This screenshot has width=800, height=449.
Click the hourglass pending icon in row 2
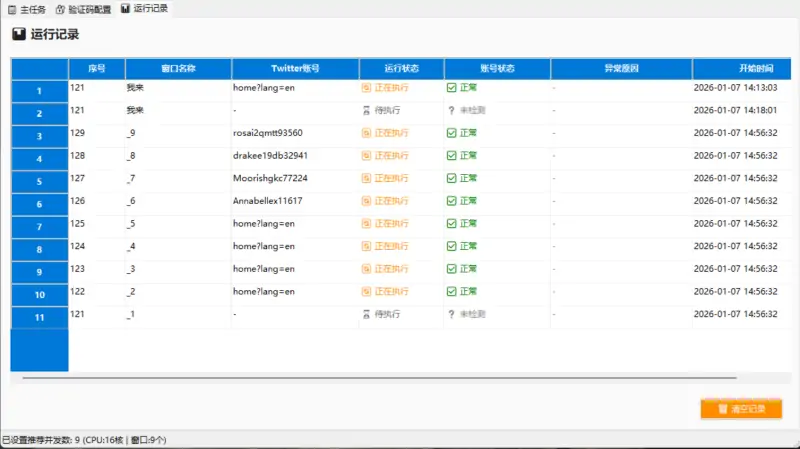pyautogui.click(x=366, y=110)
